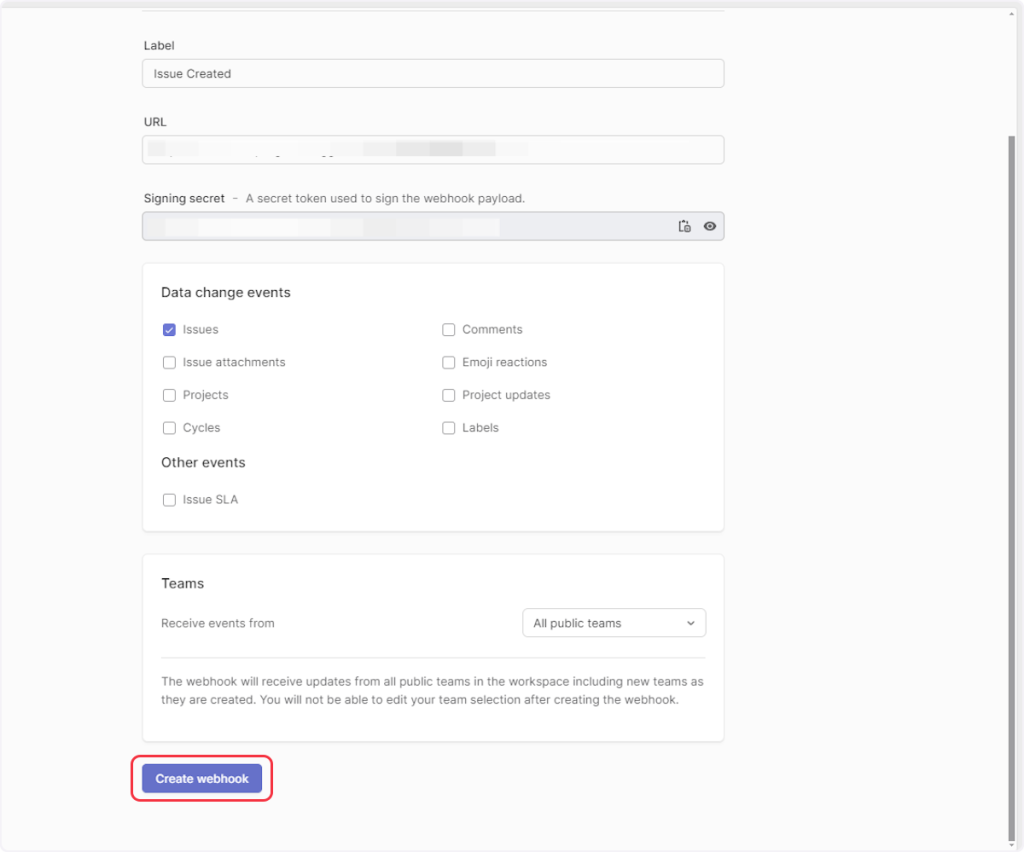The height and width of the screenshot is (852, 1024).
Task: Click the 'Signing secret' field label
Action: tap(184, 198)
